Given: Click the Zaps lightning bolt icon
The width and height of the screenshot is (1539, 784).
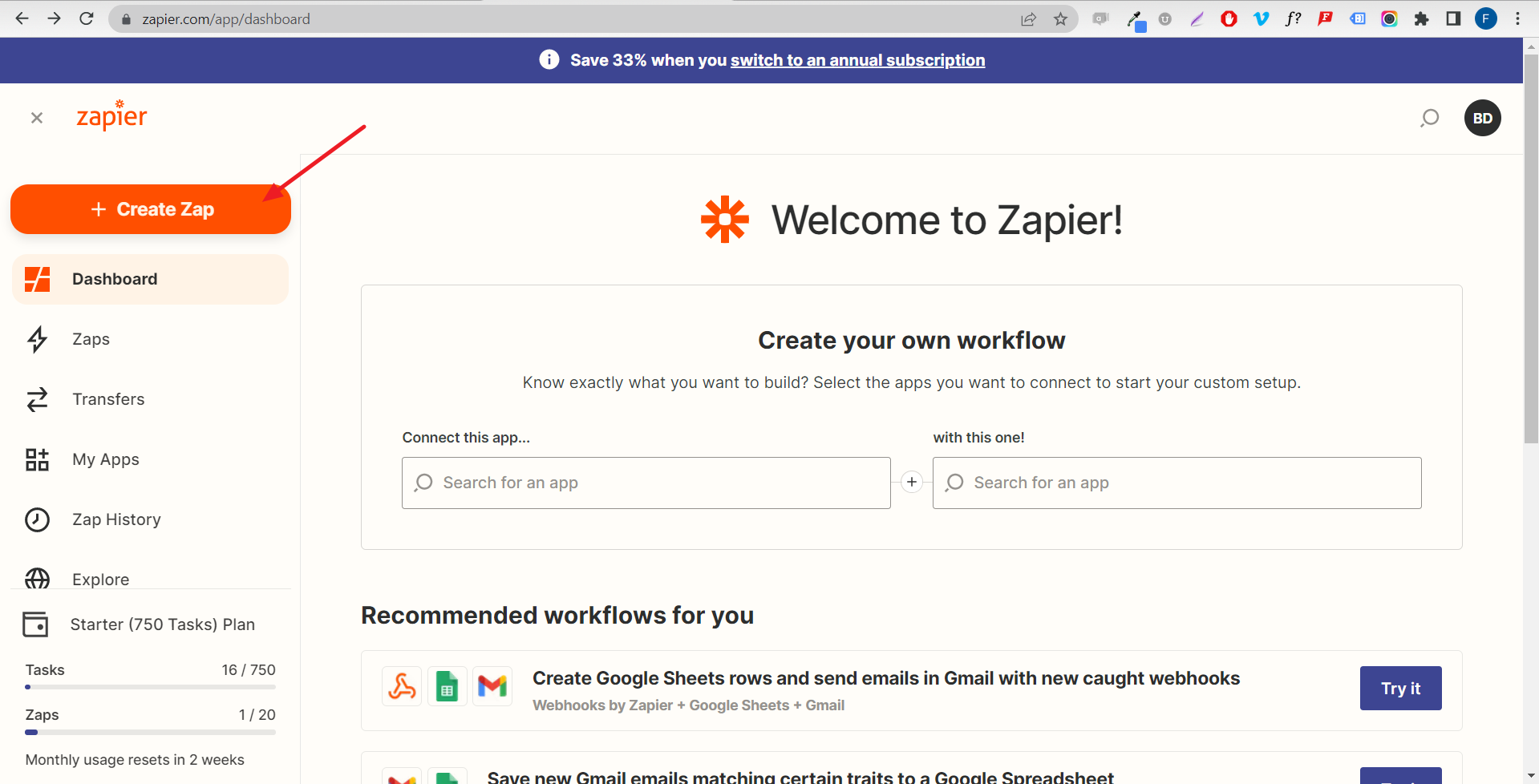Looking at the screenshot, I should [x=37, y=339].
